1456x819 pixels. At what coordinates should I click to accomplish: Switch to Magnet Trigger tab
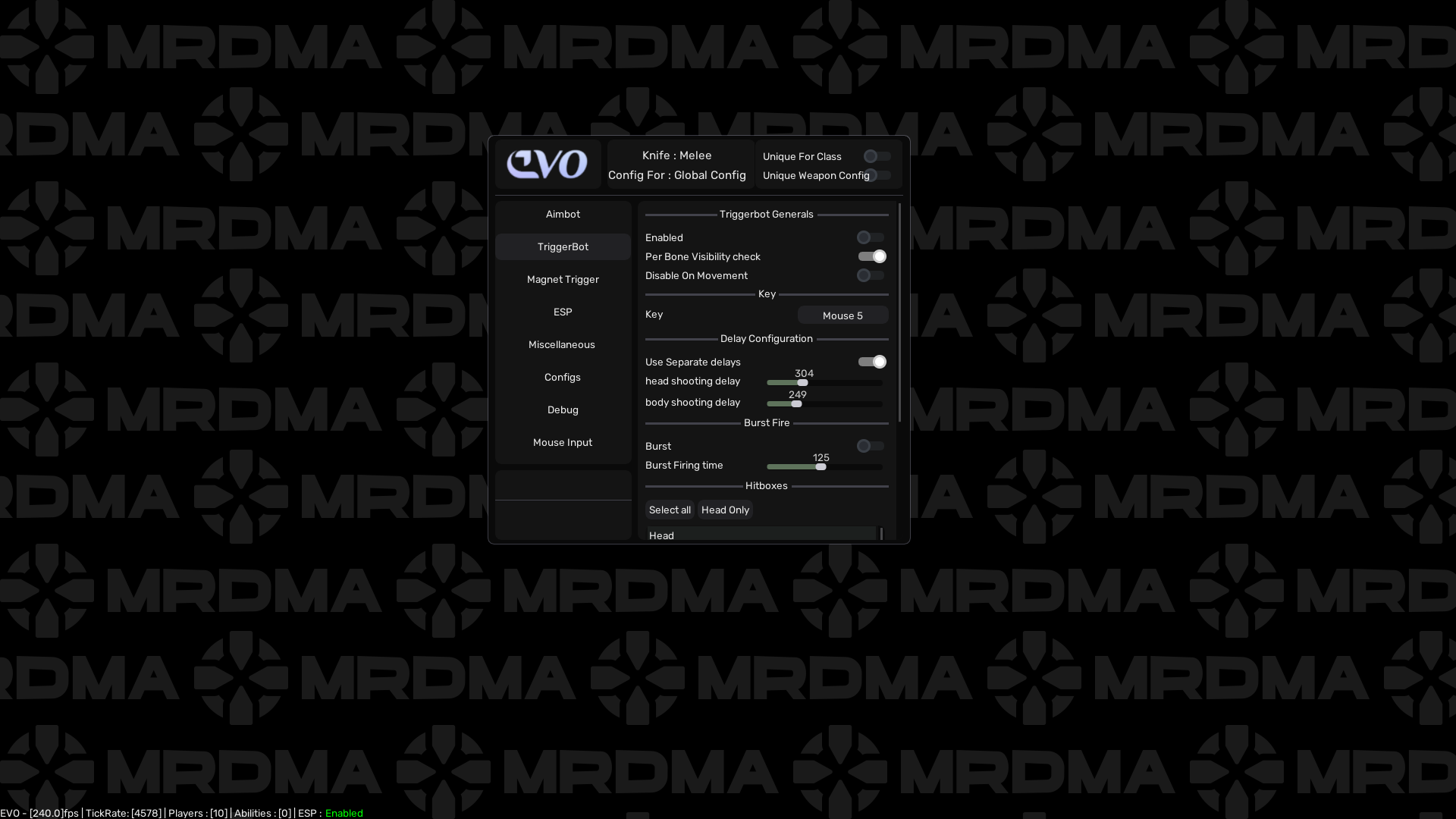(563, 280)
